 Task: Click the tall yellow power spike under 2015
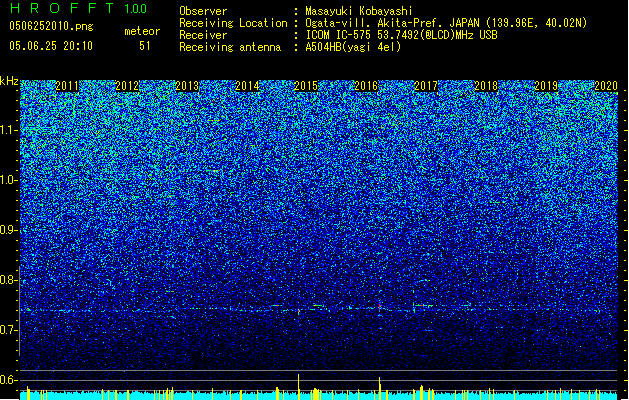pyautogui.click(x=298, y=387)
